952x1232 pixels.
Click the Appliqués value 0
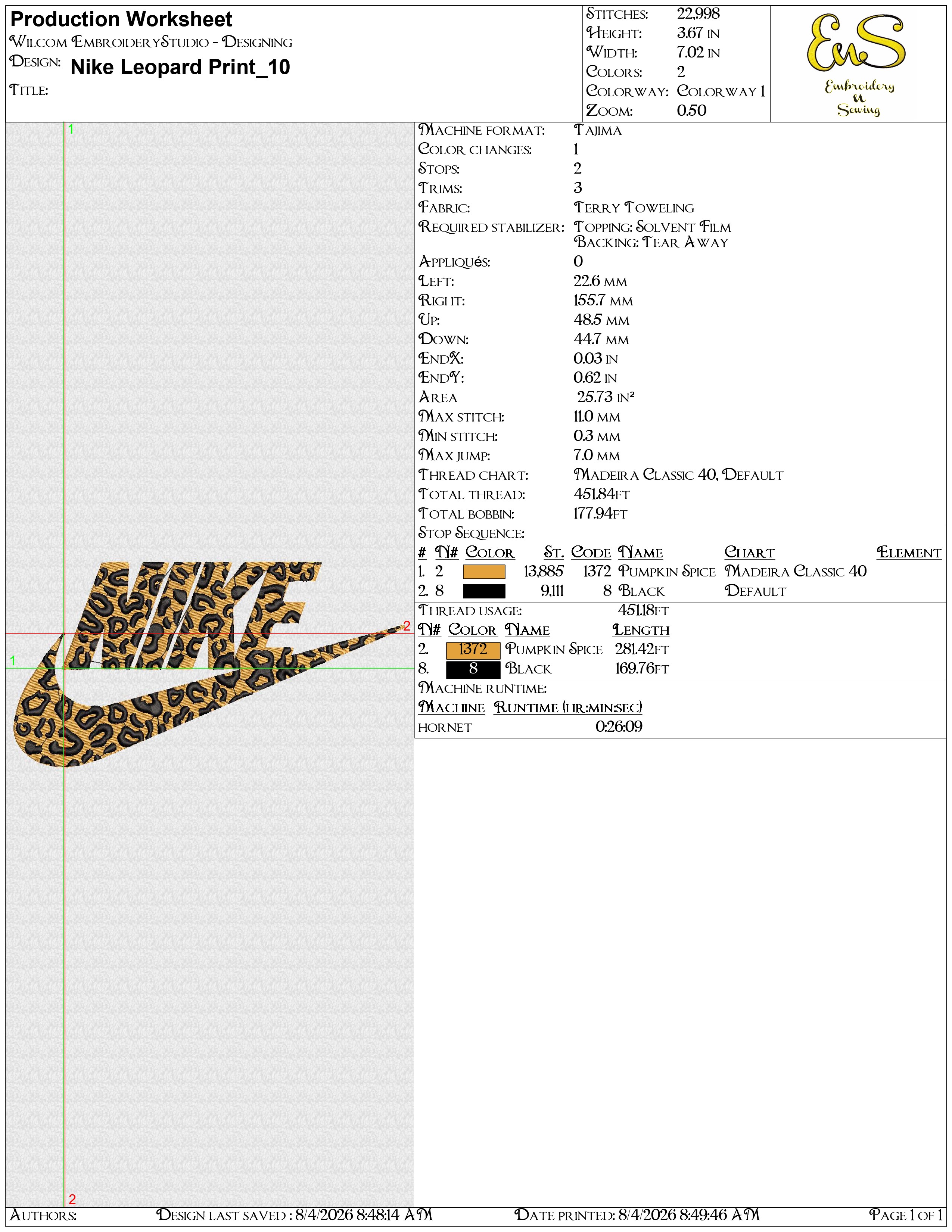point(578,262)
